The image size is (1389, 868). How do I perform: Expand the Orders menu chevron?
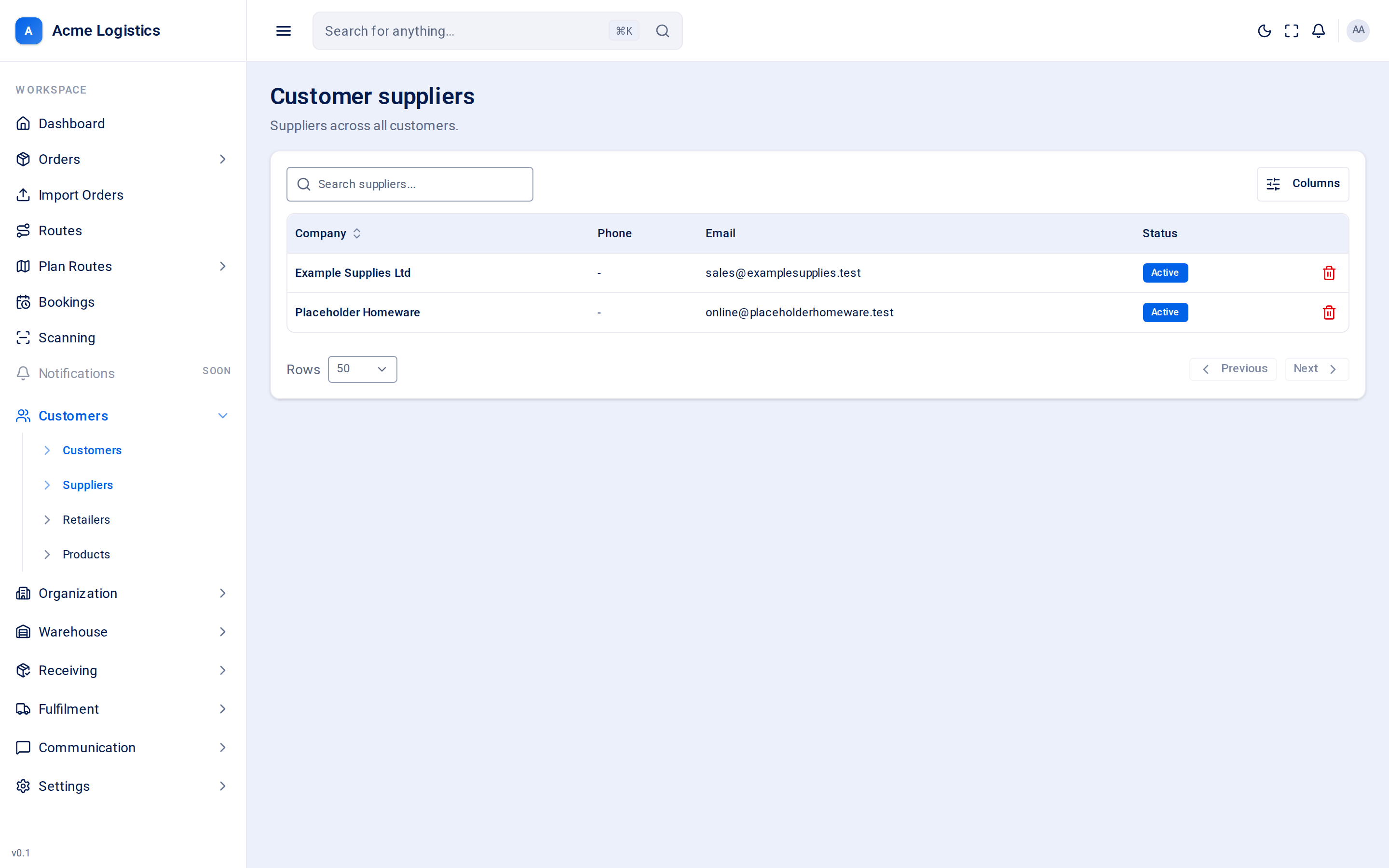[223, 159]
